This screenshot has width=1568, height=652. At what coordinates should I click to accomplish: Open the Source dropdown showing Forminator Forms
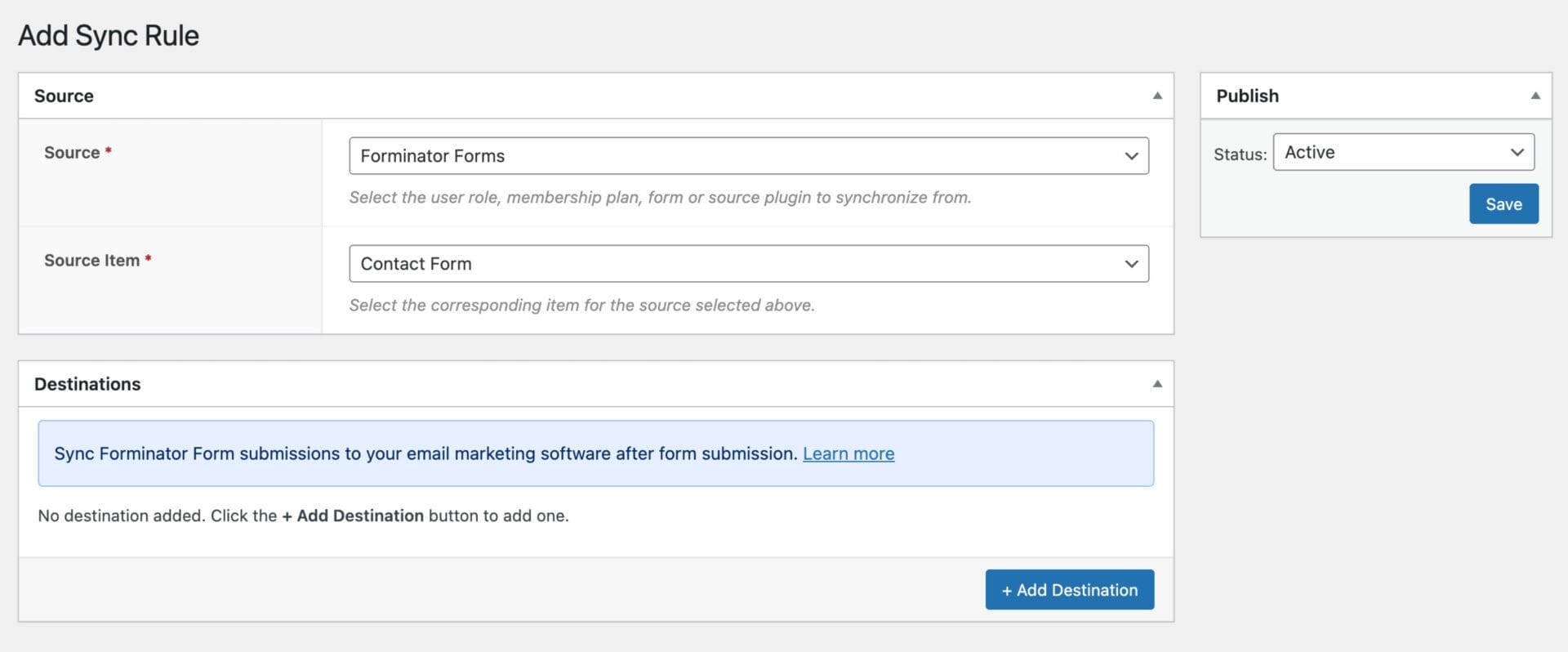point(749,155)
